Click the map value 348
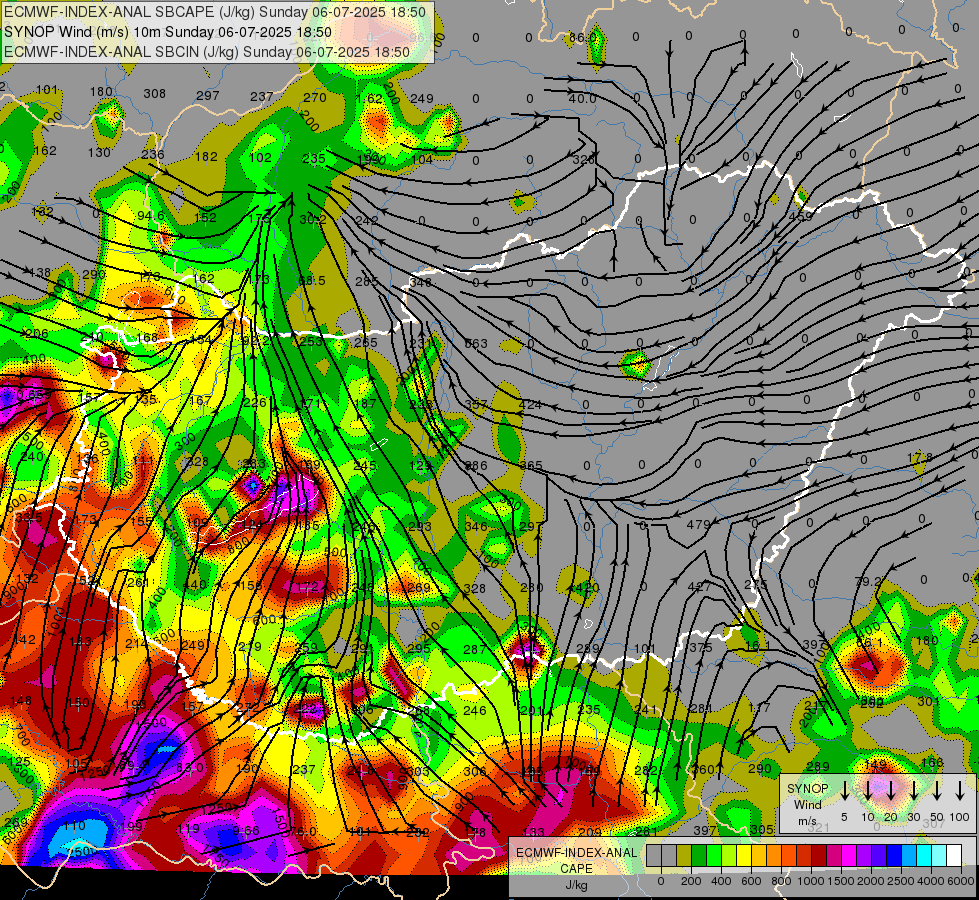Viewport: 979px width, 900px height. [421, 282]
